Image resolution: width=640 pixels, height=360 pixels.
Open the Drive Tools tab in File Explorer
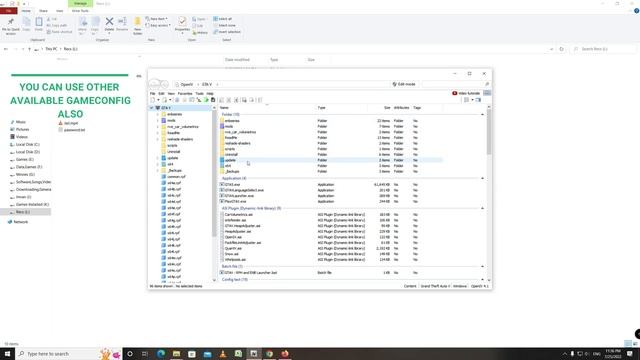(x=80, y=11)
